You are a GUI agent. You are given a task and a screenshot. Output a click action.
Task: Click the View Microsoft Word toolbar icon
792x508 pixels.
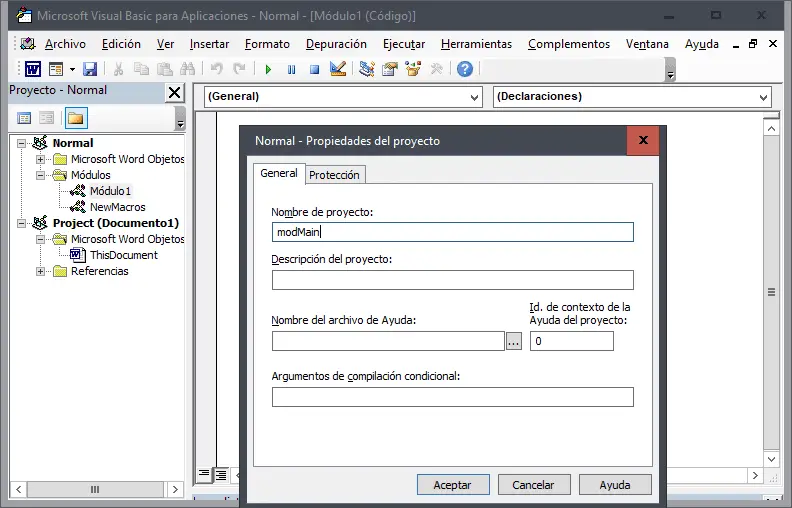(x=33, y=69)
